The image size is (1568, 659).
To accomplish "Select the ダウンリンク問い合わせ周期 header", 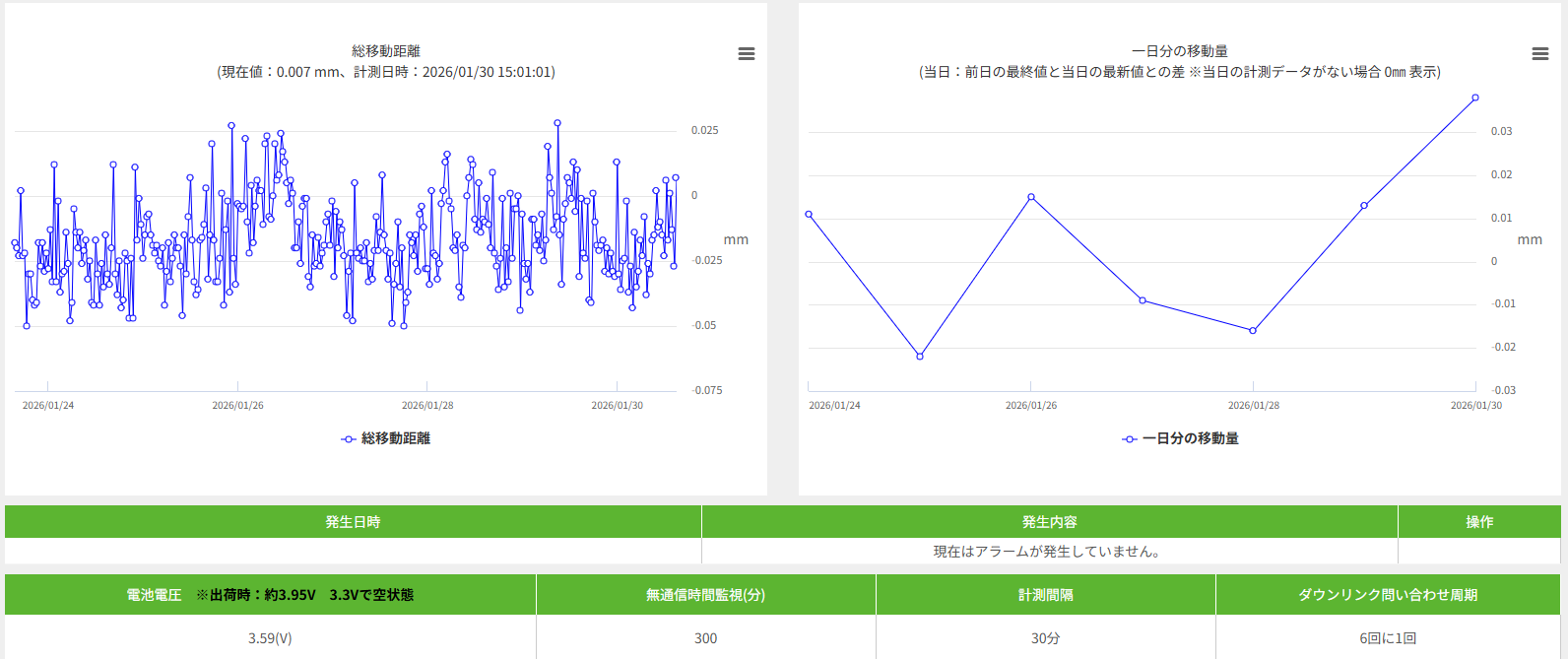I will tap(1387, 595).
